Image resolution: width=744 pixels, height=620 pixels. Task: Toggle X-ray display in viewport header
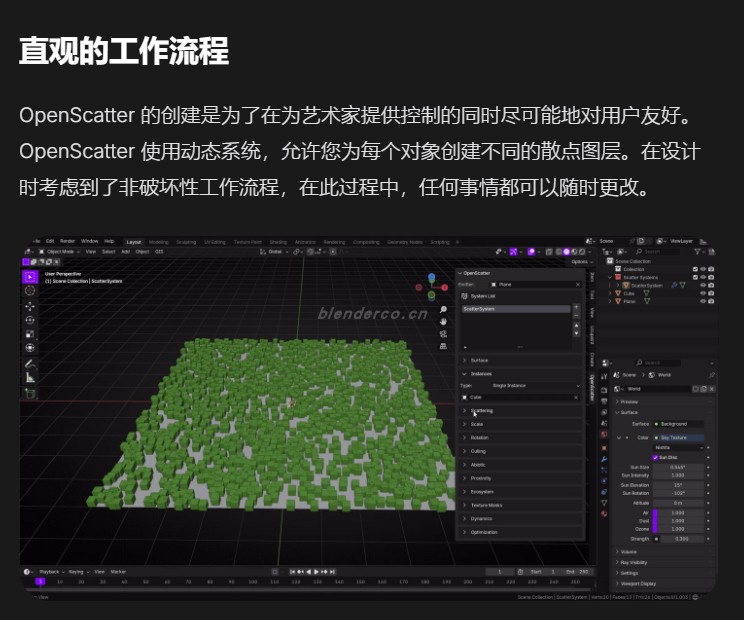coord(549,252)
